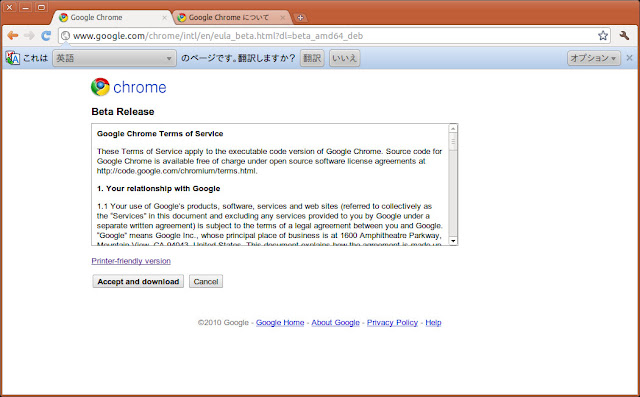Screen dimensions: 640x397
Task: Click the terms scrollbar up arrow
Action: click(453, 129)
